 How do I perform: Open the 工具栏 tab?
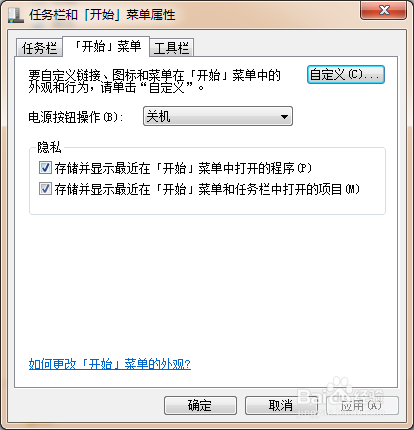coord(171,48)
